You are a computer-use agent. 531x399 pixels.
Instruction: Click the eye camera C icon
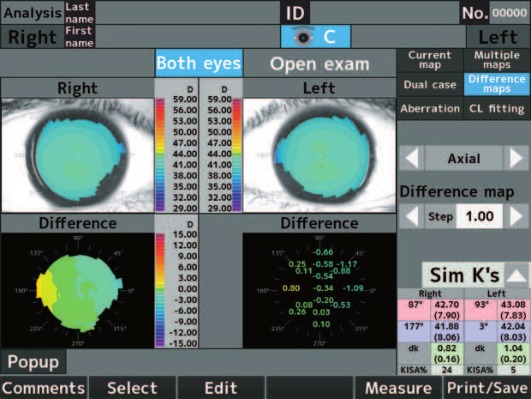pyautogui.click(x=316, y=37)
